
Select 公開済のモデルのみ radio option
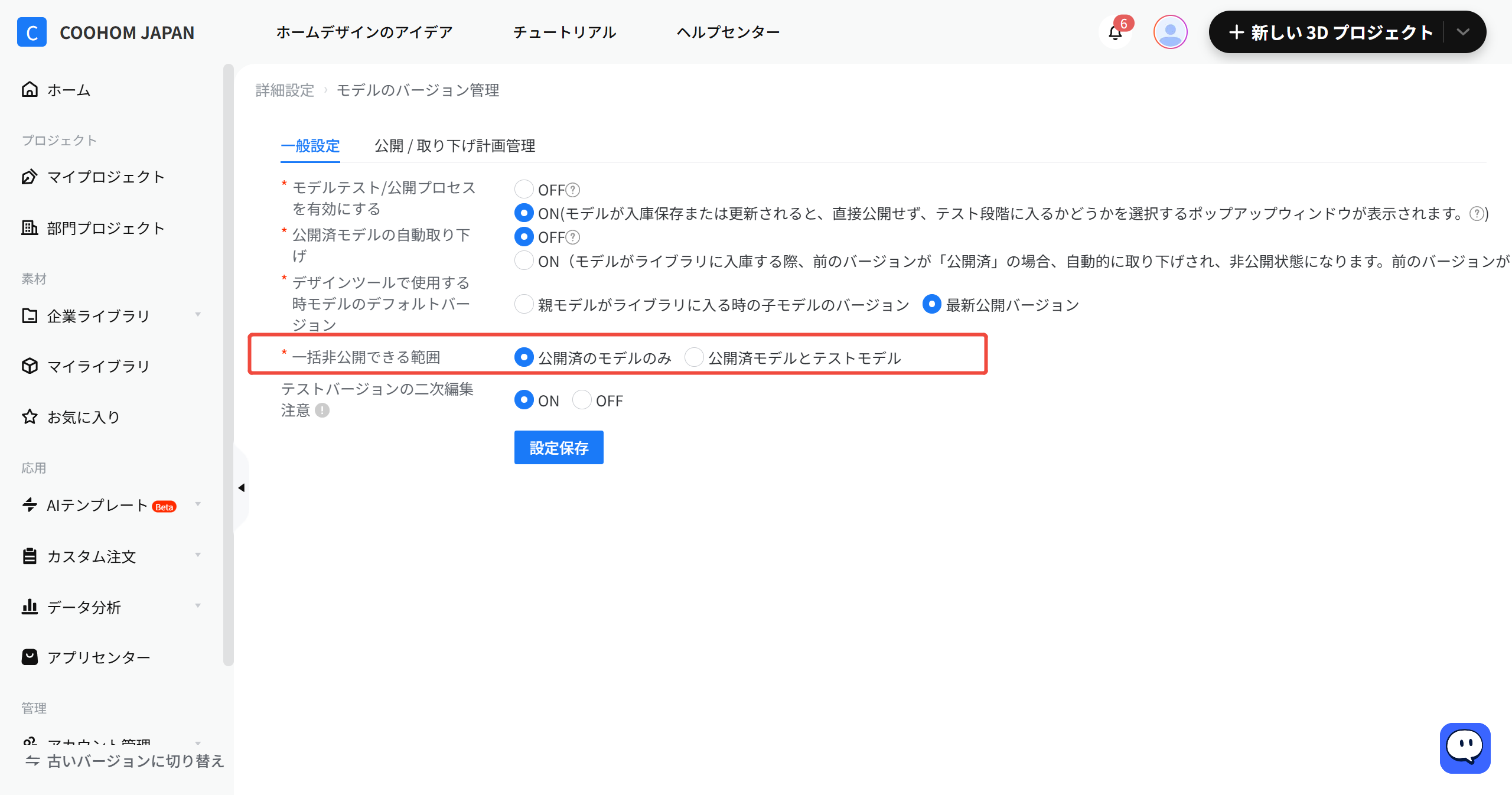click(524, 357)
